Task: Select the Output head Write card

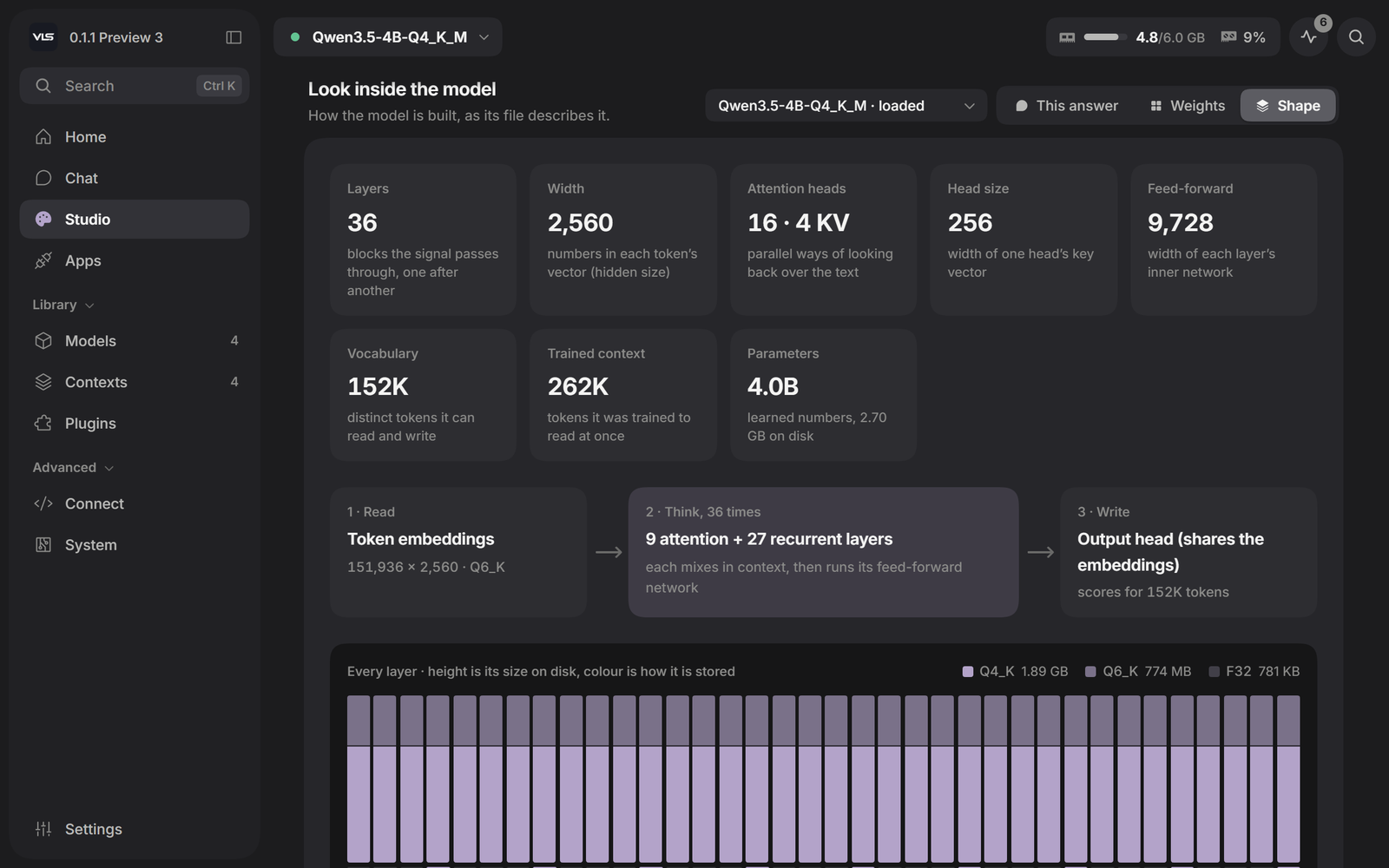Action: coord(1188,552)
